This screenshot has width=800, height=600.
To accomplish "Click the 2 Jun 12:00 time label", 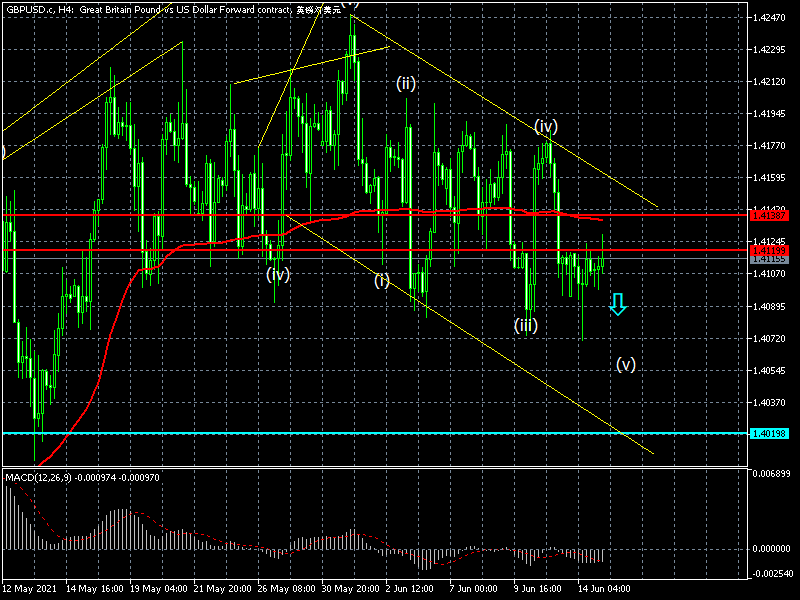I will click(x=410, y=590).
